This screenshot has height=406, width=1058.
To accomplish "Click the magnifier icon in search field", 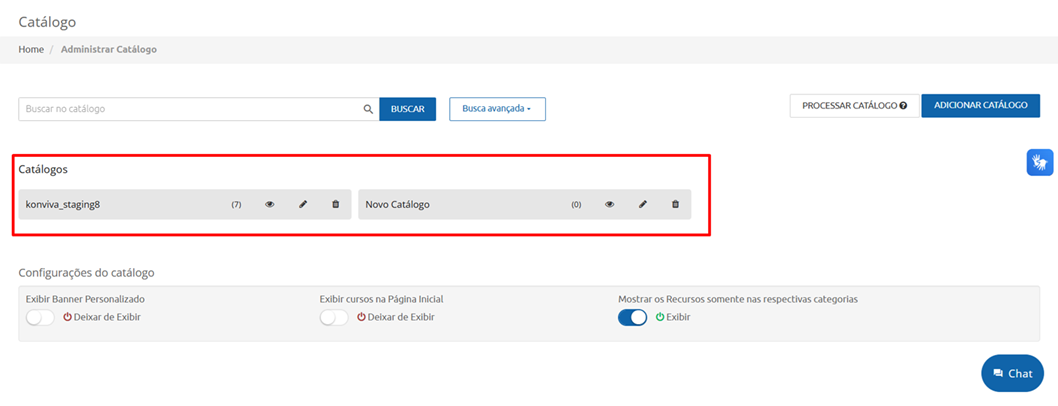I will (367, 109).
